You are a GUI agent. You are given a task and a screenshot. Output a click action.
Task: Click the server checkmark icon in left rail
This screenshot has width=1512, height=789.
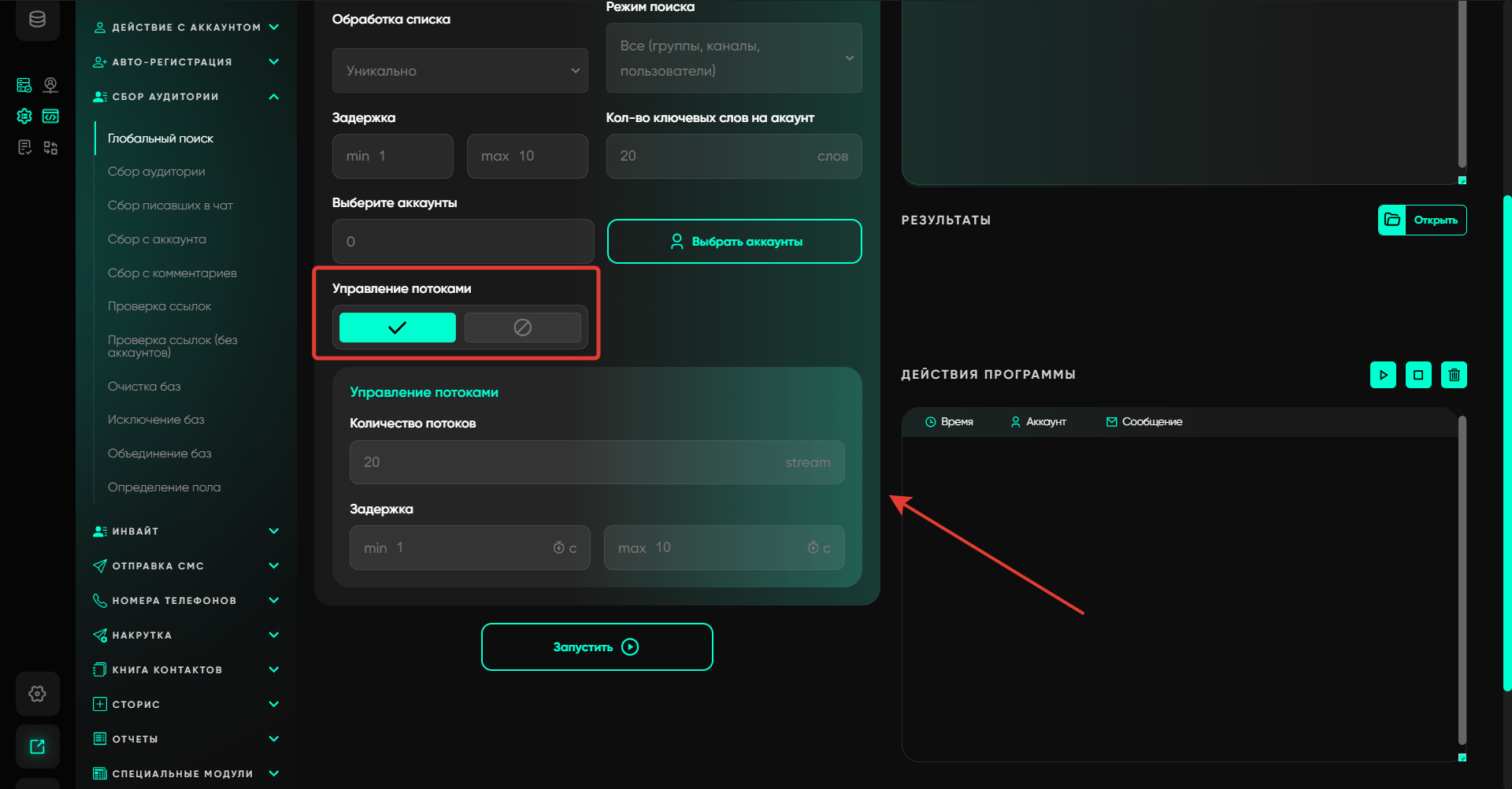coord(24,85)
